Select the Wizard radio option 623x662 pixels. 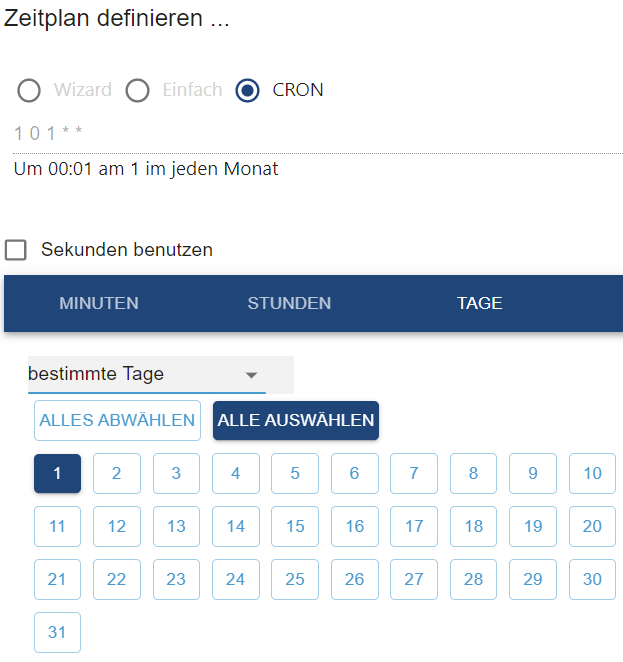click(x=29, y=90)
